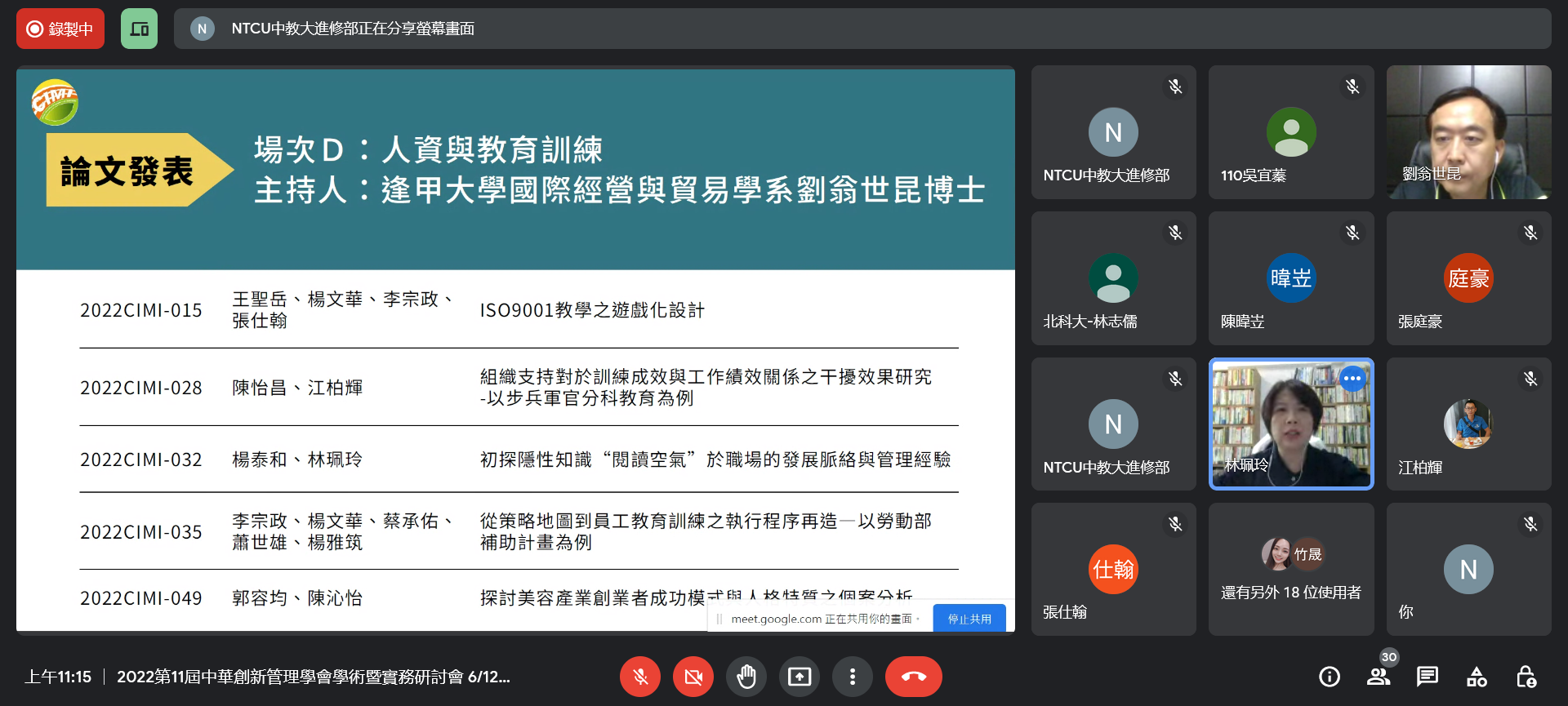Open the chat messages panel
This screenshot has height=706, width=1568.
click(x=1428, y=677)
